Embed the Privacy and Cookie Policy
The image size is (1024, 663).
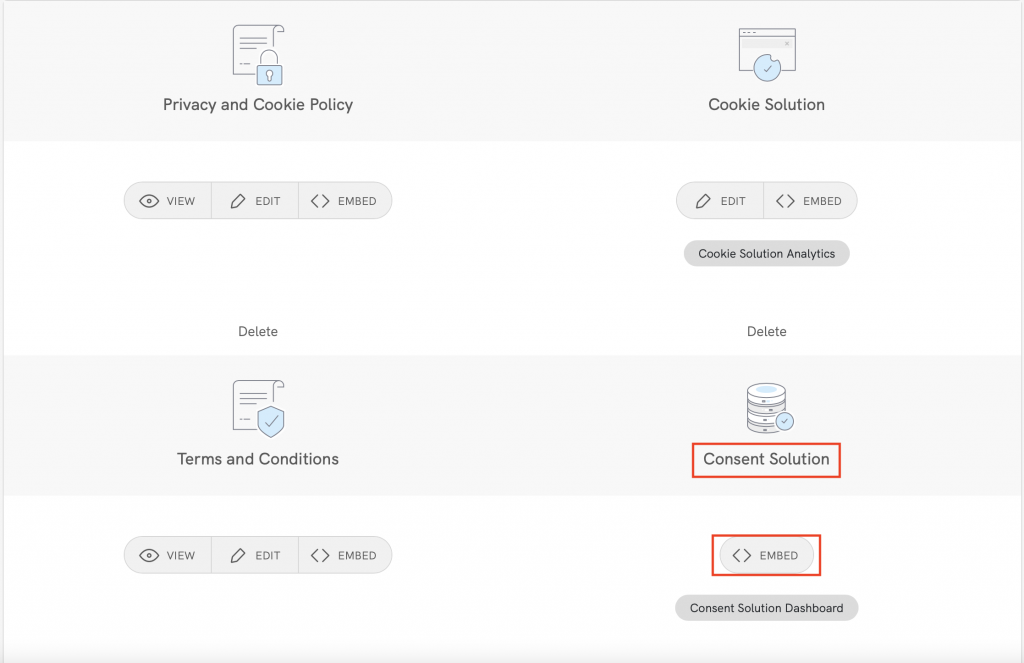click(x=345, y=200)
